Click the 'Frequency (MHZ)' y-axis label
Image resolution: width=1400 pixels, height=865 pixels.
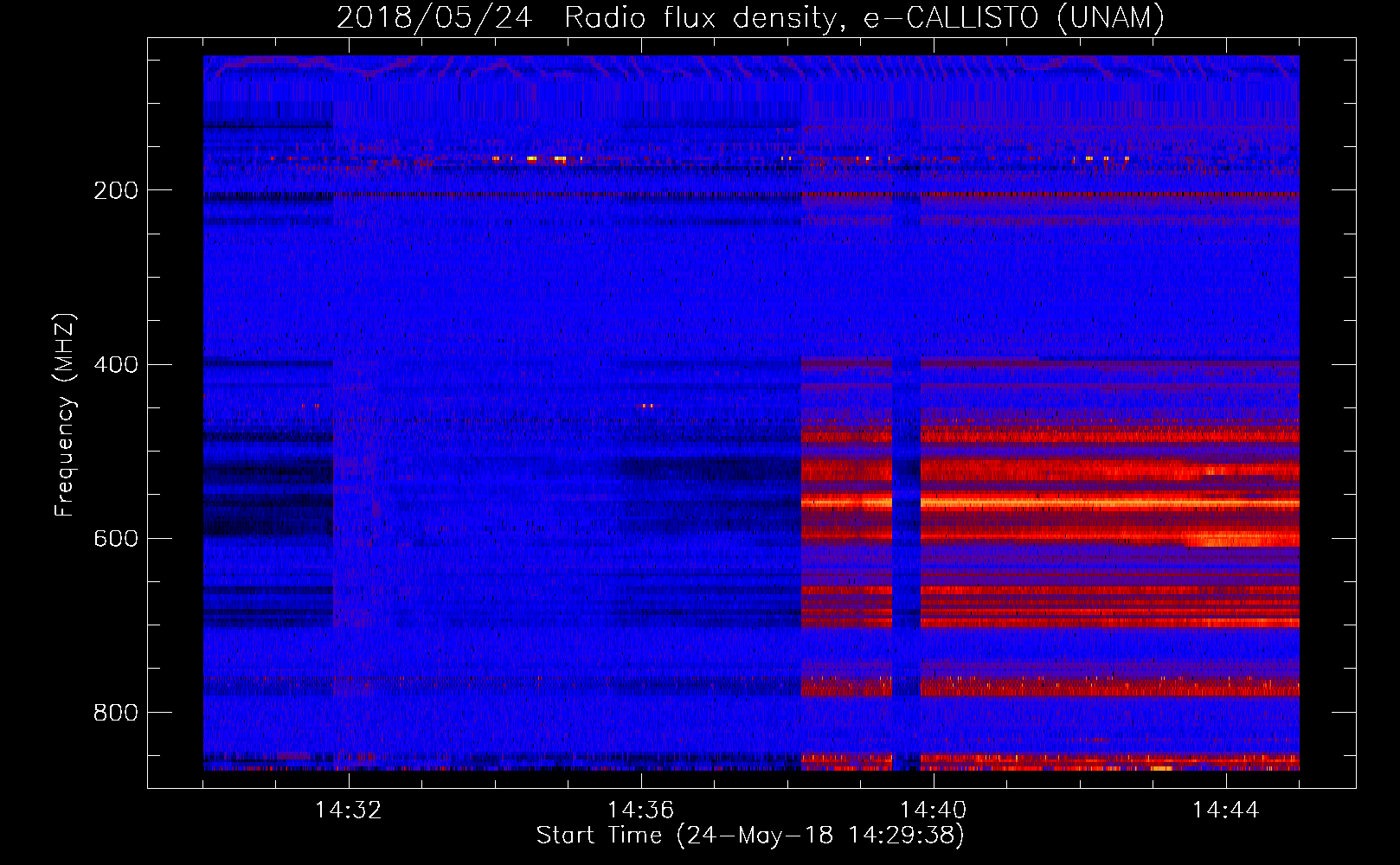65,414
